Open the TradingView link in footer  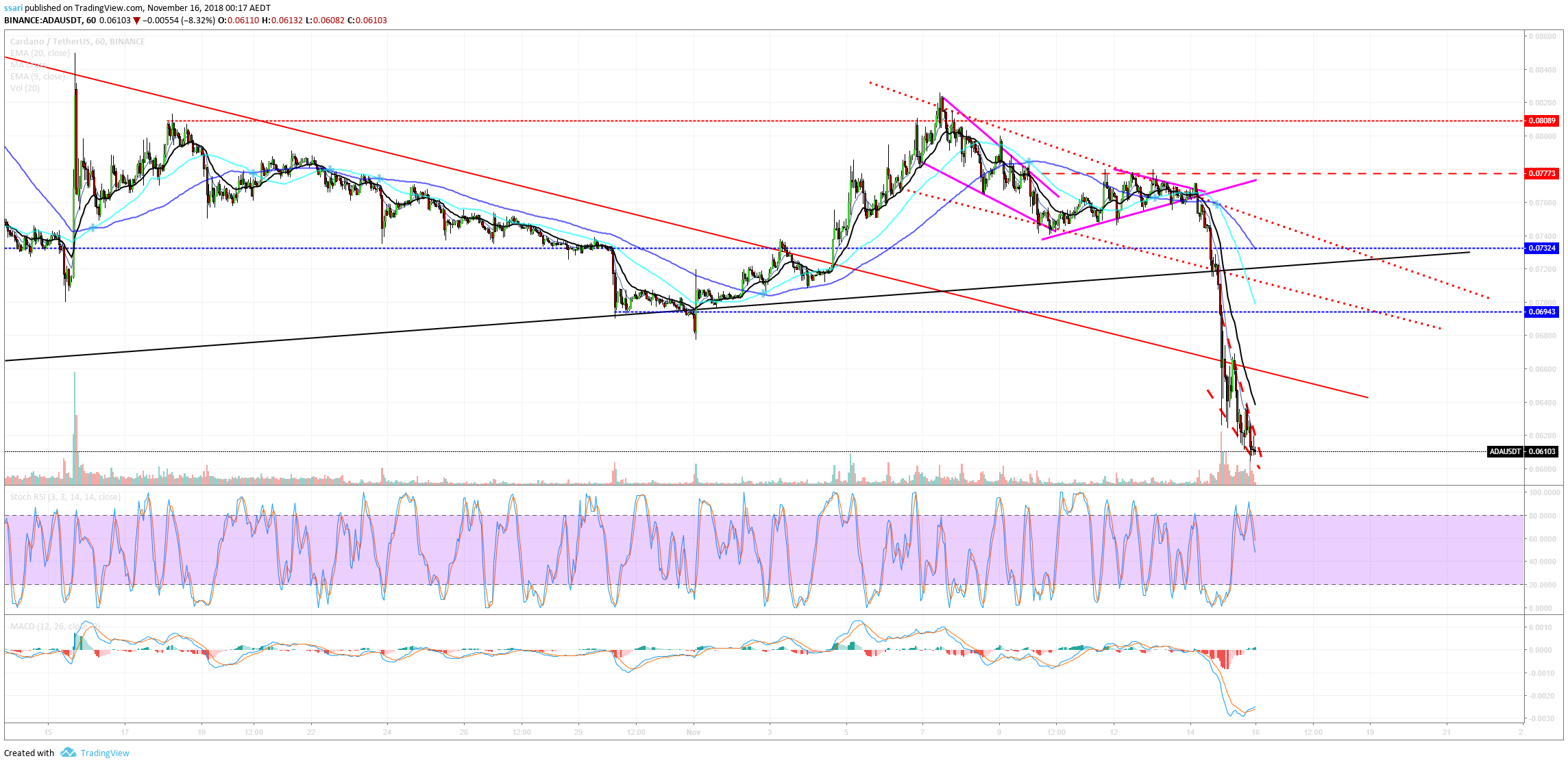105,753
